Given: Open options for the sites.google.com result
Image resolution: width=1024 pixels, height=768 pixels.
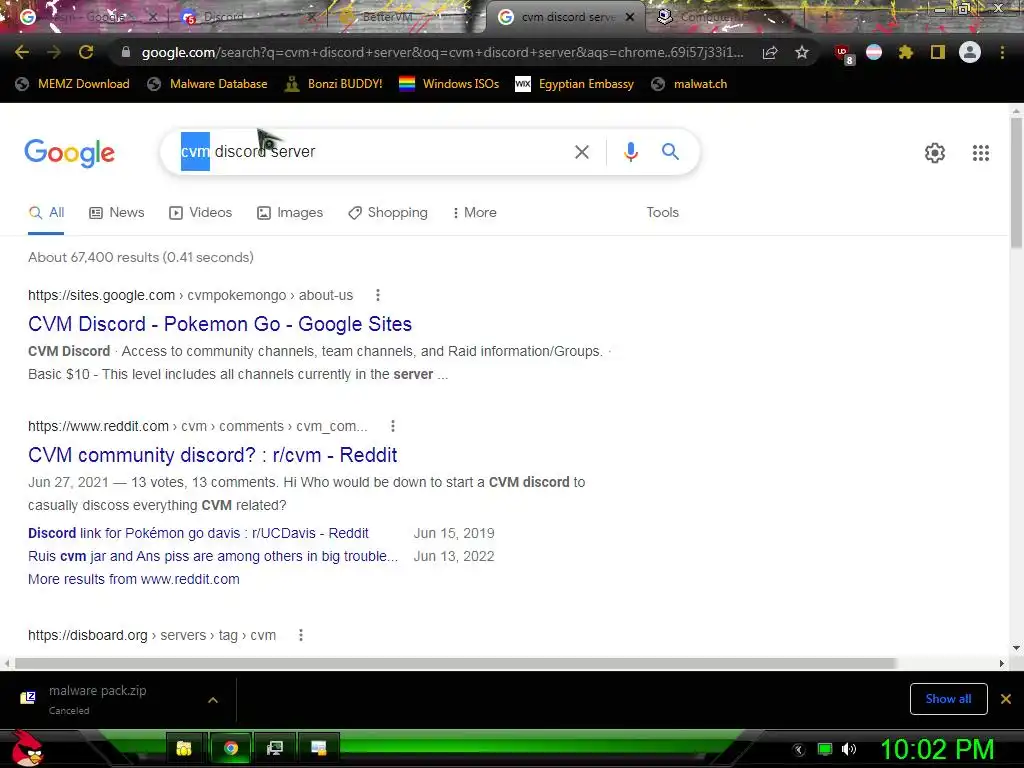Looking at the screenshot, I should point(377,295).
